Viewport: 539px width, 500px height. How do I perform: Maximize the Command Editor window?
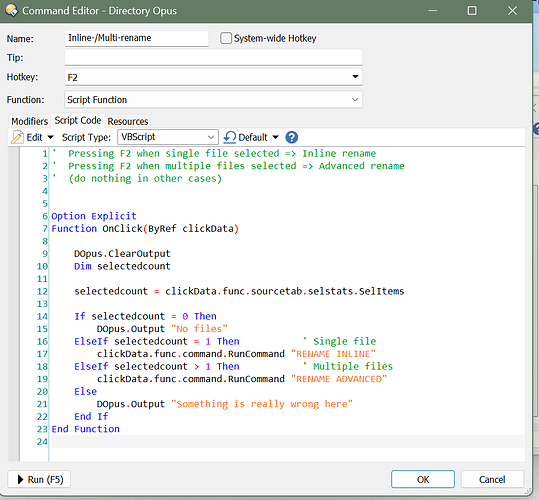(472, 11)
